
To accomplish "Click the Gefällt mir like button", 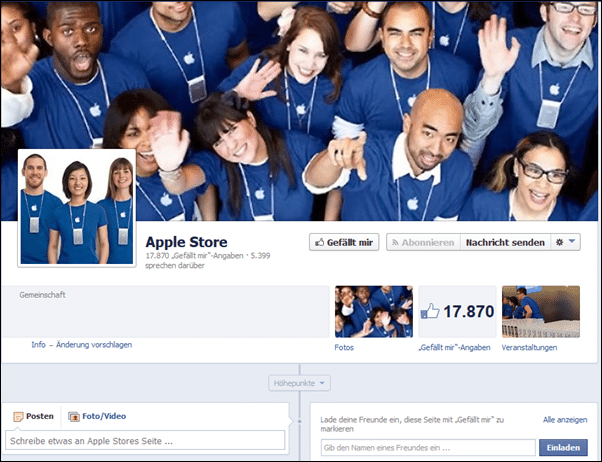I will pyautogui.click(x=344, y=242).
